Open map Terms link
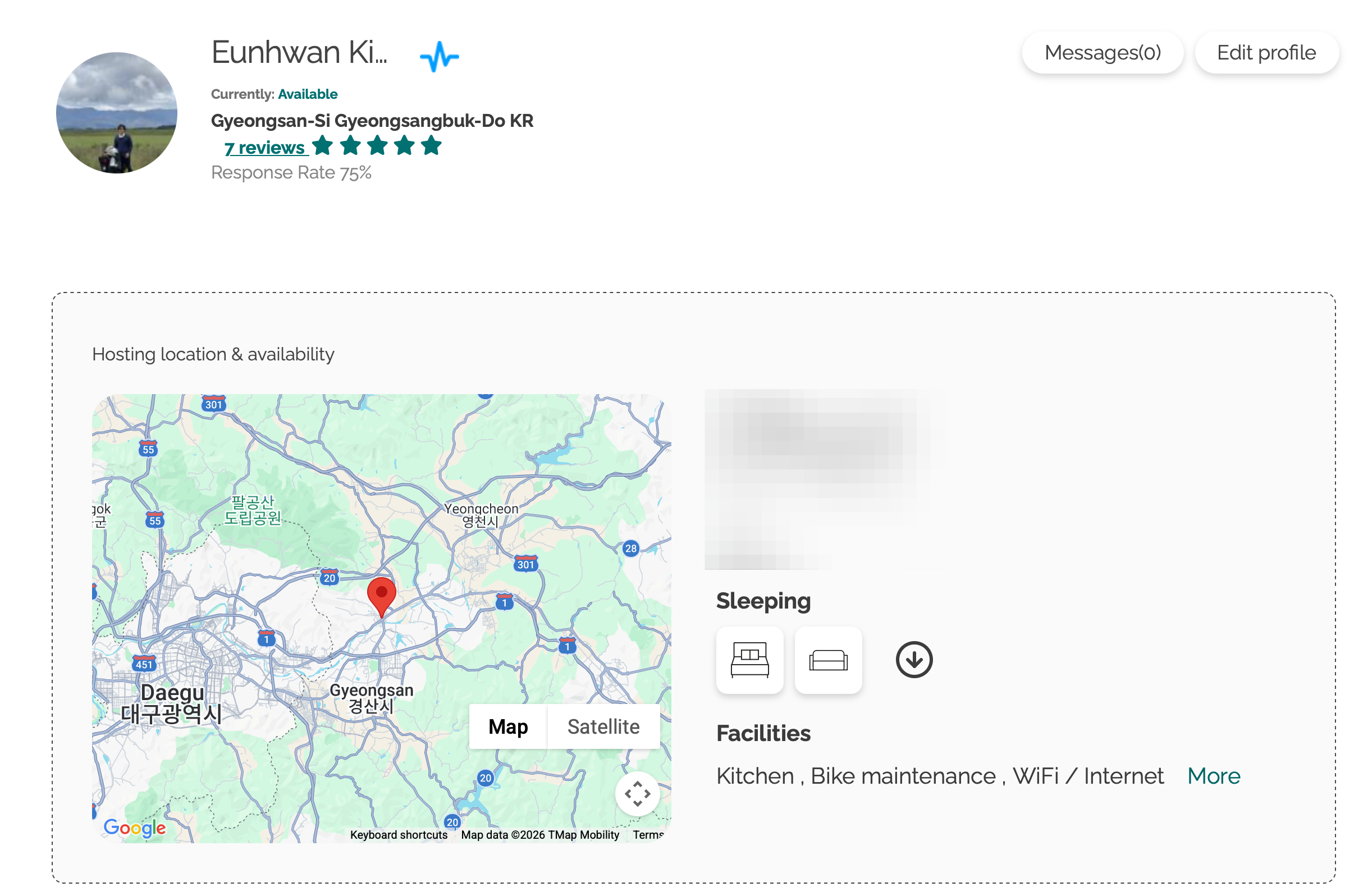This screenshot has height=896, width=1354. 647,834
